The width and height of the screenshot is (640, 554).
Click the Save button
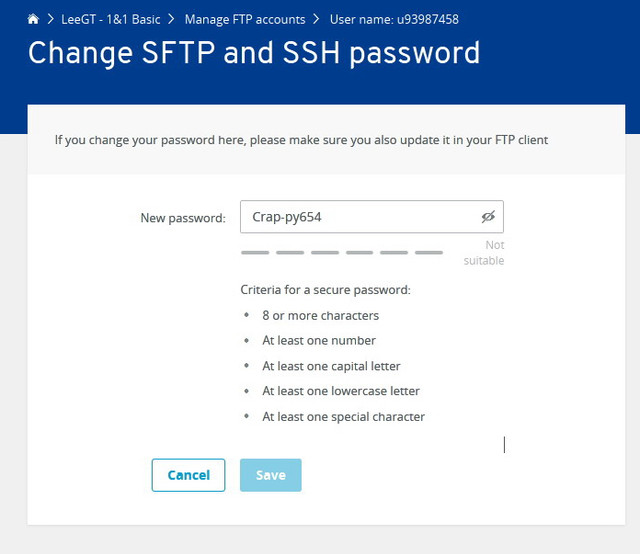pos(271,475)
